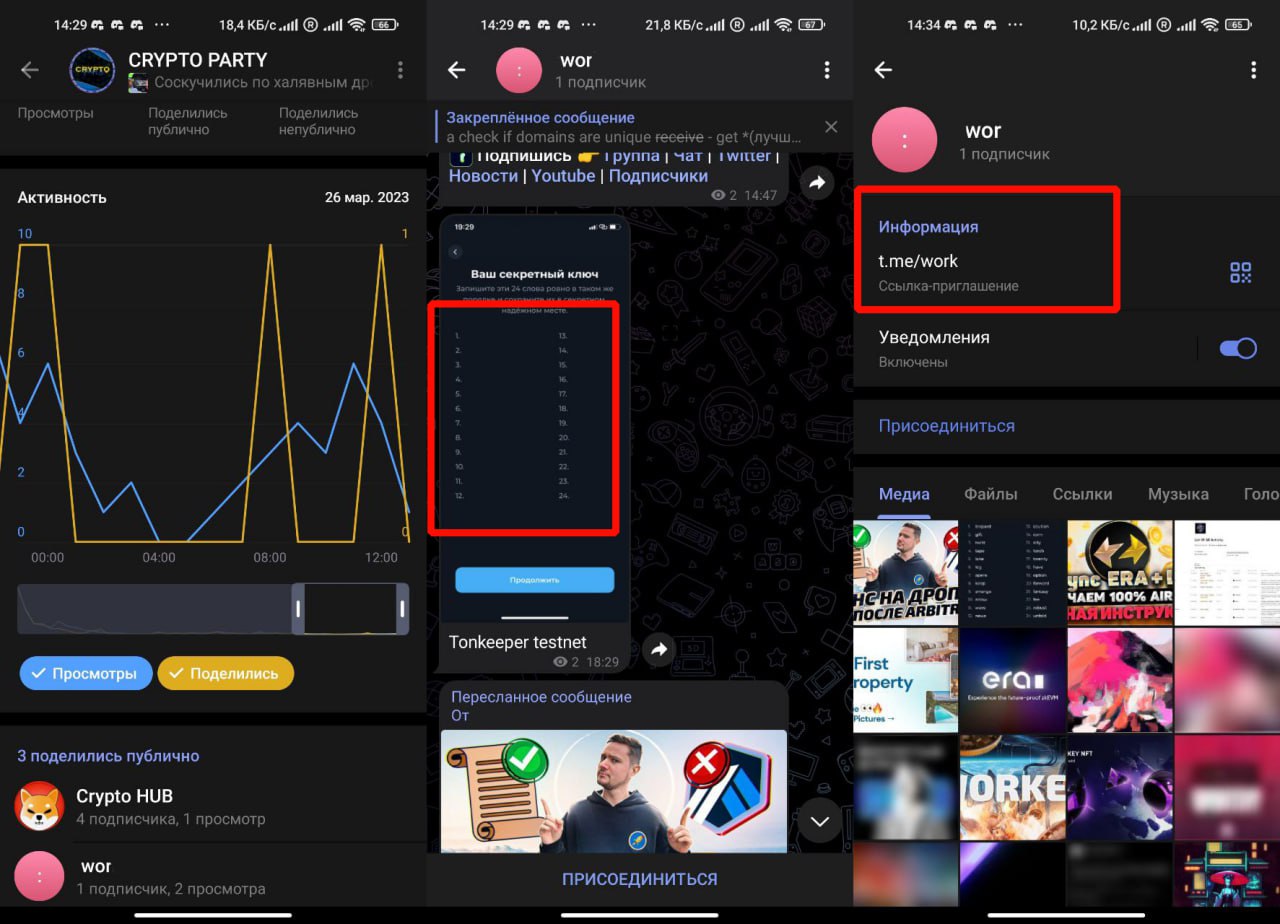Open the Новости link in the message
The image size is (1280, 924).
pos(483,176)
